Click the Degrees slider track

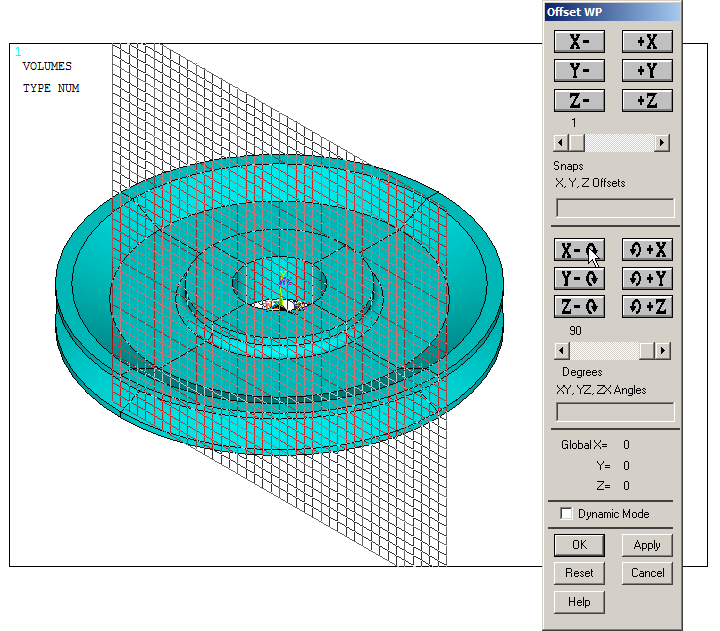pyautogui.click(x=604, y=351)
